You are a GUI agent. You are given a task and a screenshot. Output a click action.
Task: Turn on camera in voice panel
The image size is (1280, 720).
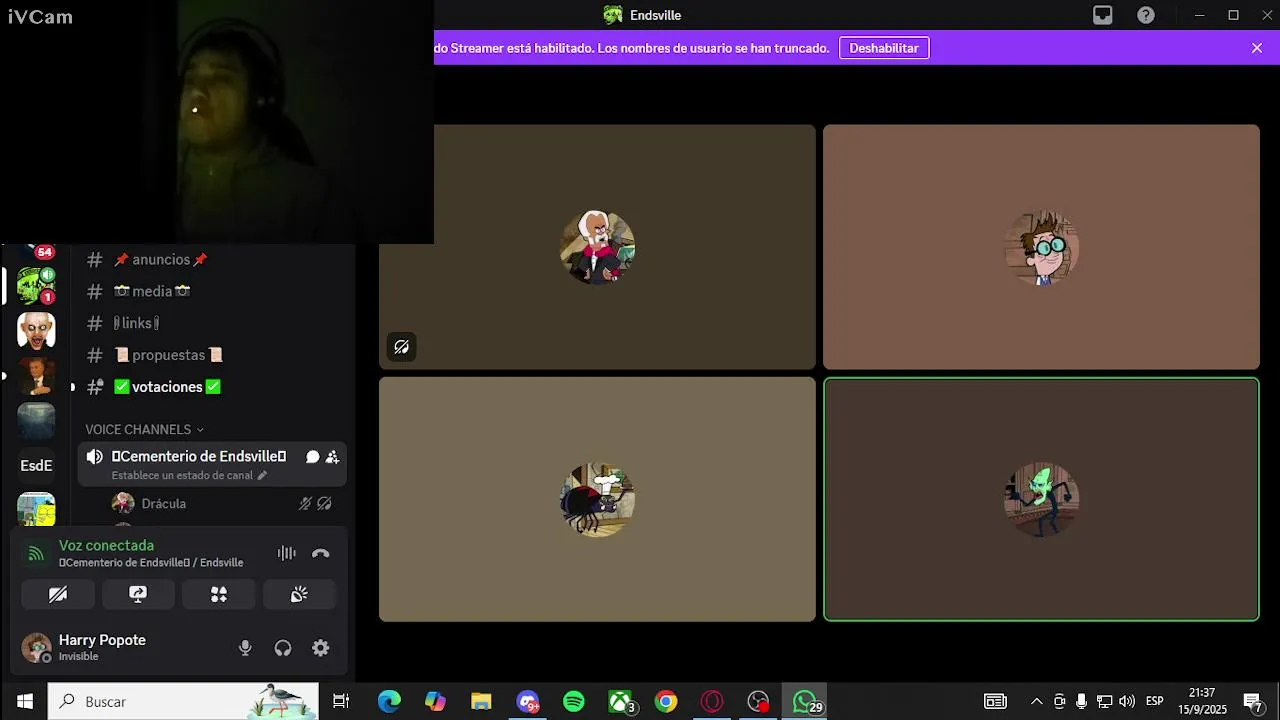tap(58, 594)
